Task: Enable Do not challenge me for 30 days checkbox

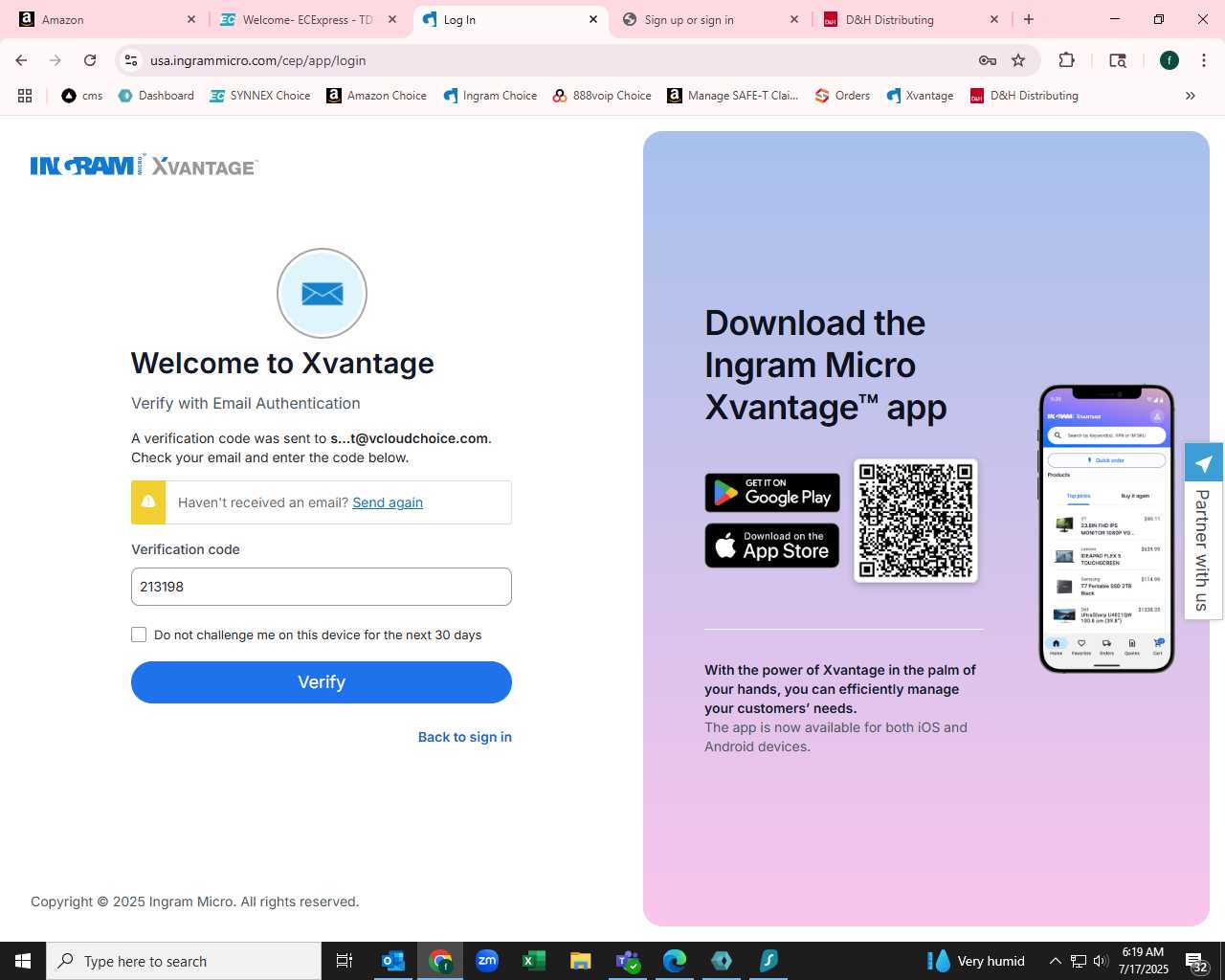Action: tap(139, 635)
